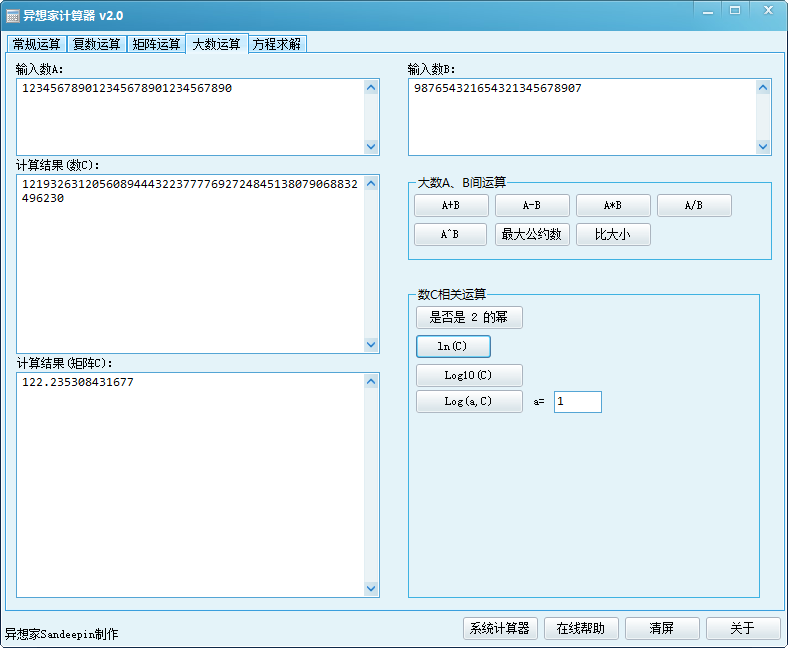Click the calculator icon in title bar
Screen dimensions: 788x648
[13, 16]
